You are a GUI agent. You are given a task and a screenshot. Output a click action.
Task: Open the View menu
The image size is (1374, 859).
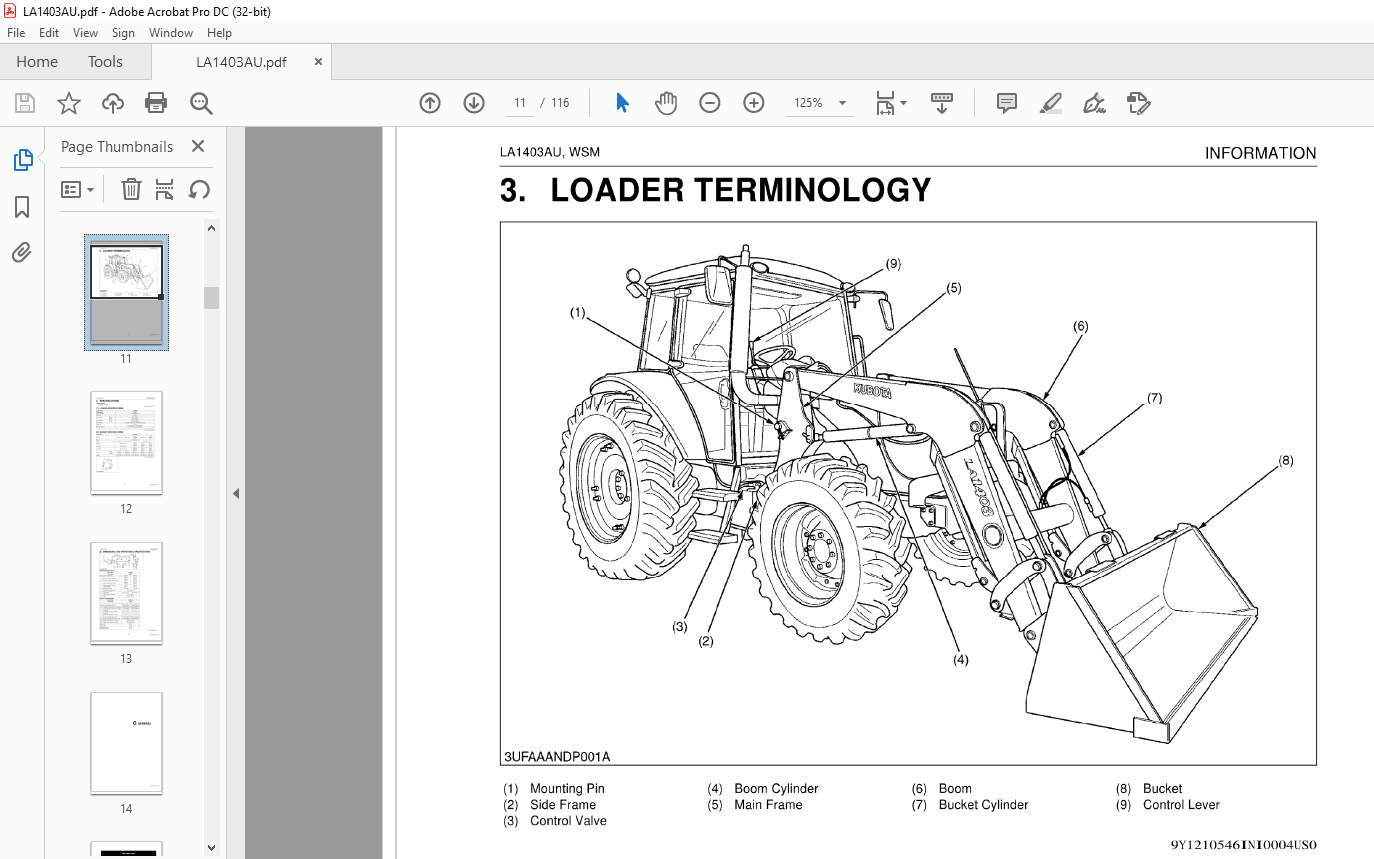86,33
